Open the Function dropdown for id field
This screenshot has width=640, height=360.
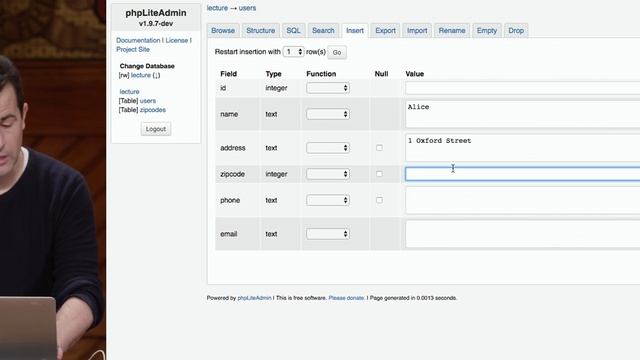(328, 88)
